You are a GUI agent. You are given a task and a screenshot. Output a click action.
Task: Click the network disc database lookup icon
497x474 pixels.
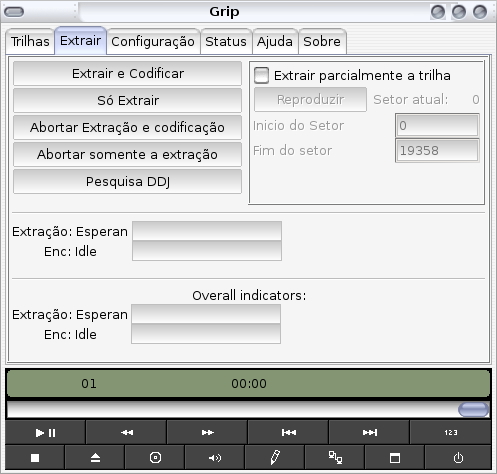point(335,457)
